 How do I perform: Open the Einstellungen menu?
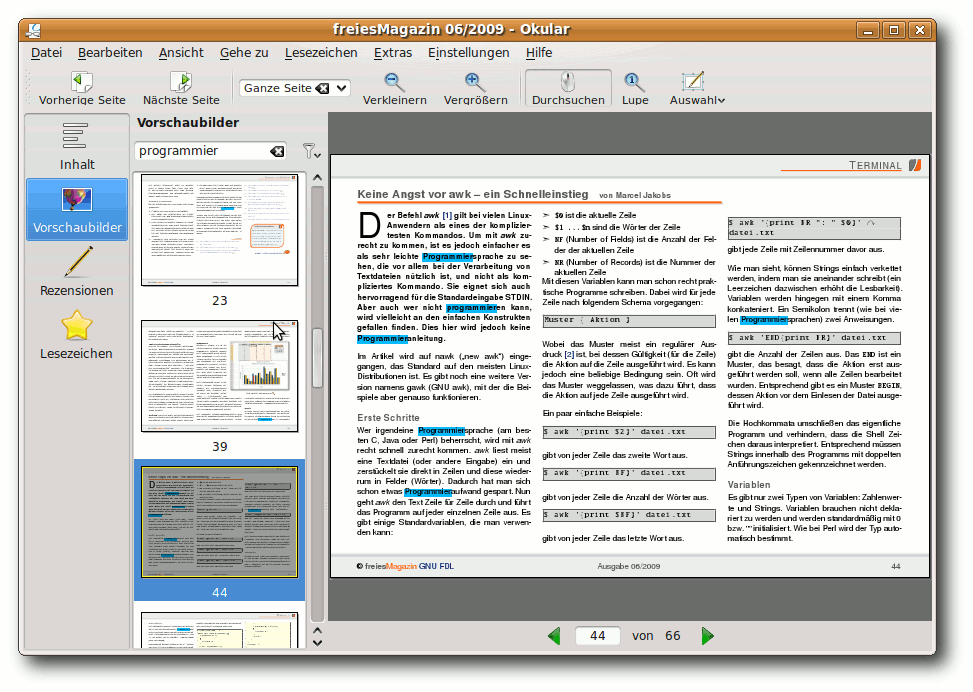click(x=469, y=53)
